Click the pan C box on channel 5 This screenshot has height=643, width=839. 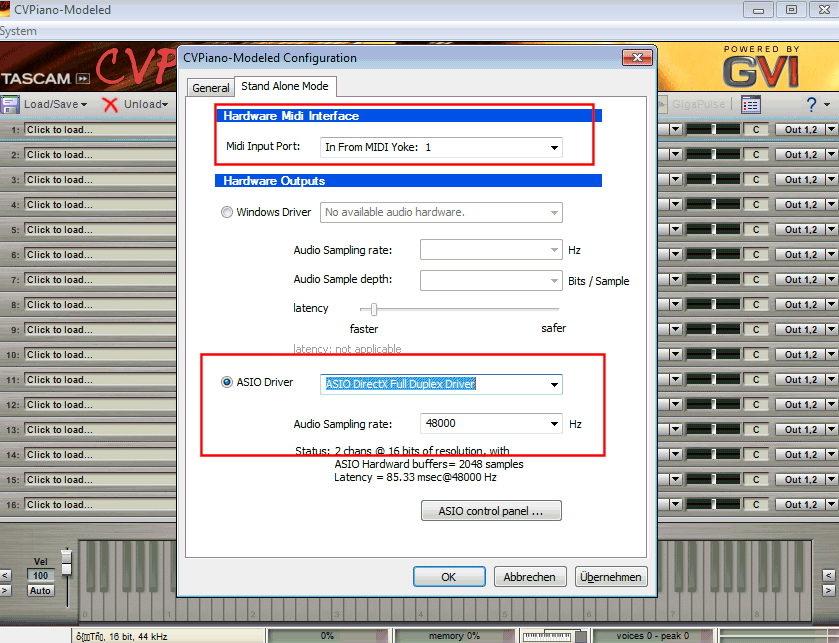756,229
